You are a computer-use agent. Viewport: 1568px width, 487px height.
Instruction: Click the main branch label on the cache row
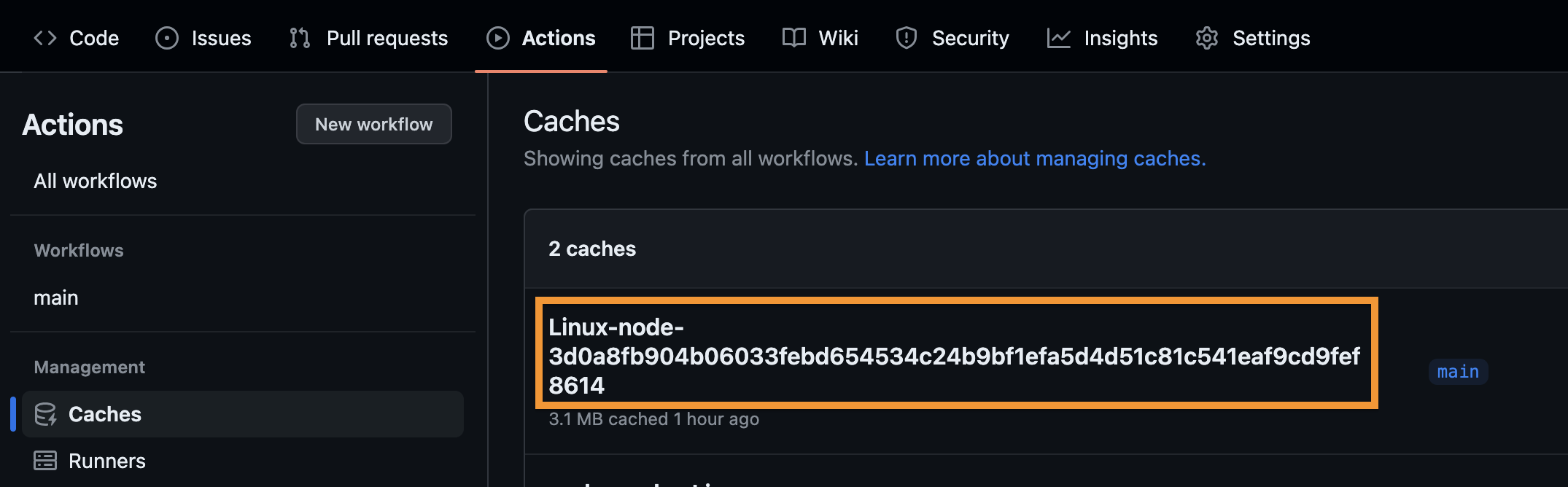(x=1458, y=372)
